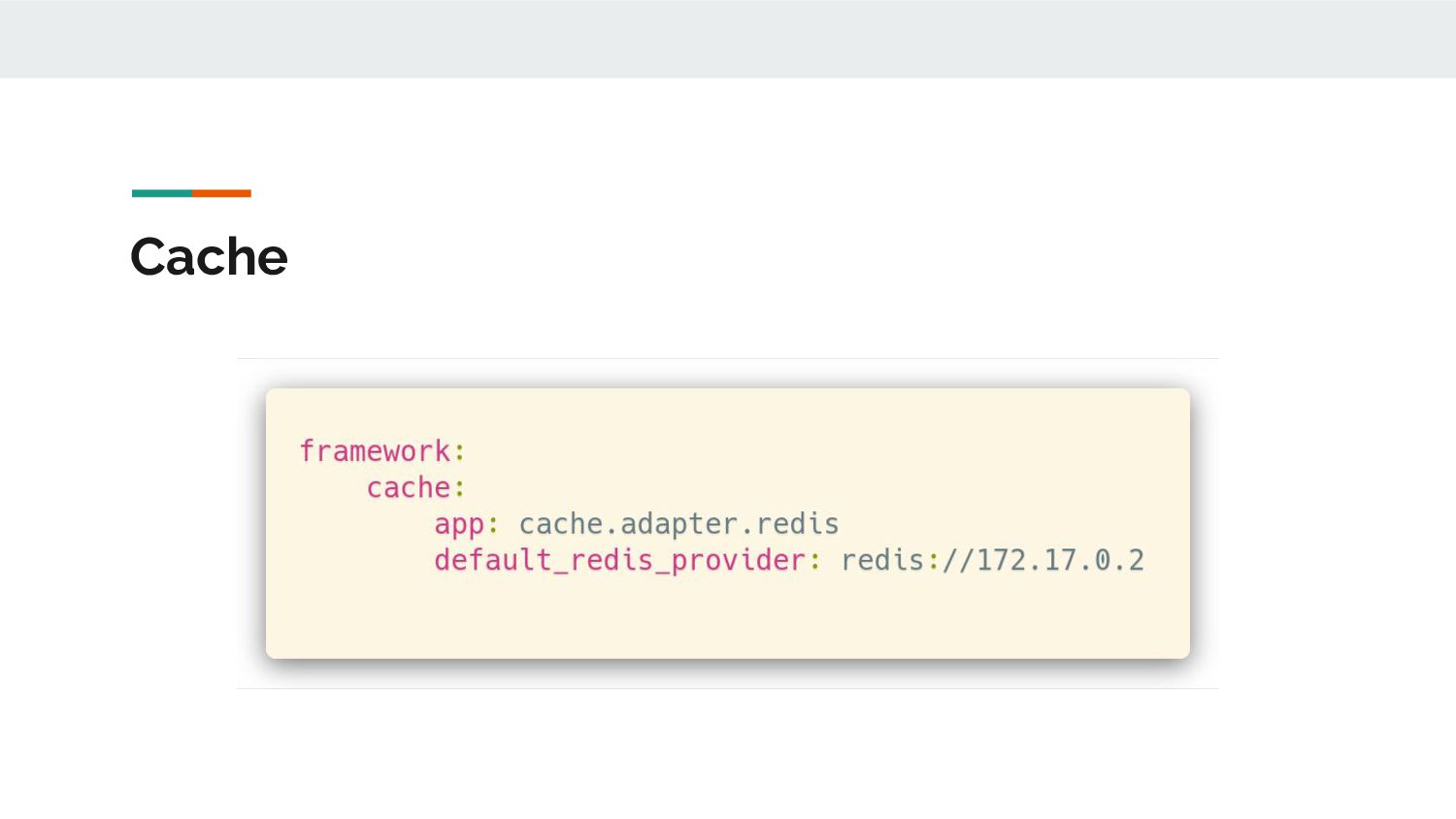Click the colon after "app"
Image resolution: width=1456 pixels, height=819 pixels.
pyautogui.click(x=493, y=525)
